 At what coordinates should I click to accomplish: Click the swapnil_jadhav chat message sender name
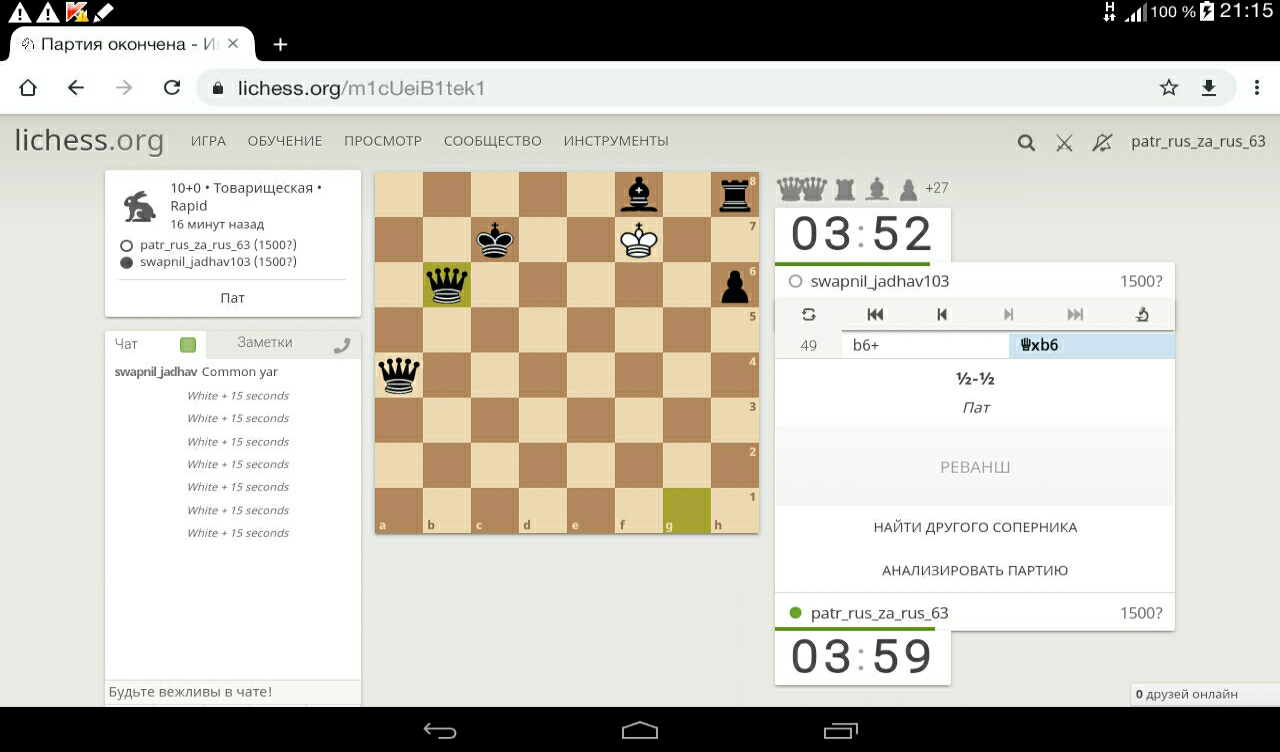(x=156, y=372)
